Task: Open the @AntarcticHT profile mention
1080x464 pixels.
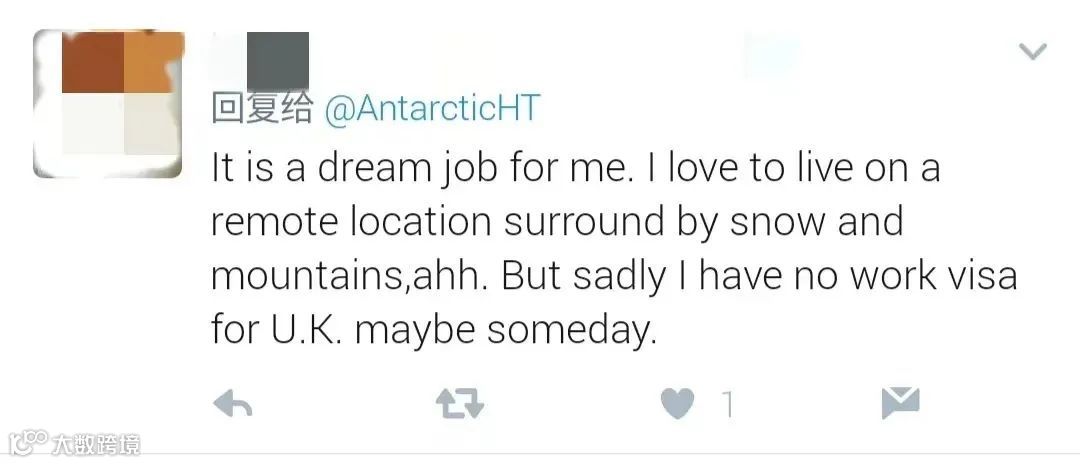Action: coord(432,109)
